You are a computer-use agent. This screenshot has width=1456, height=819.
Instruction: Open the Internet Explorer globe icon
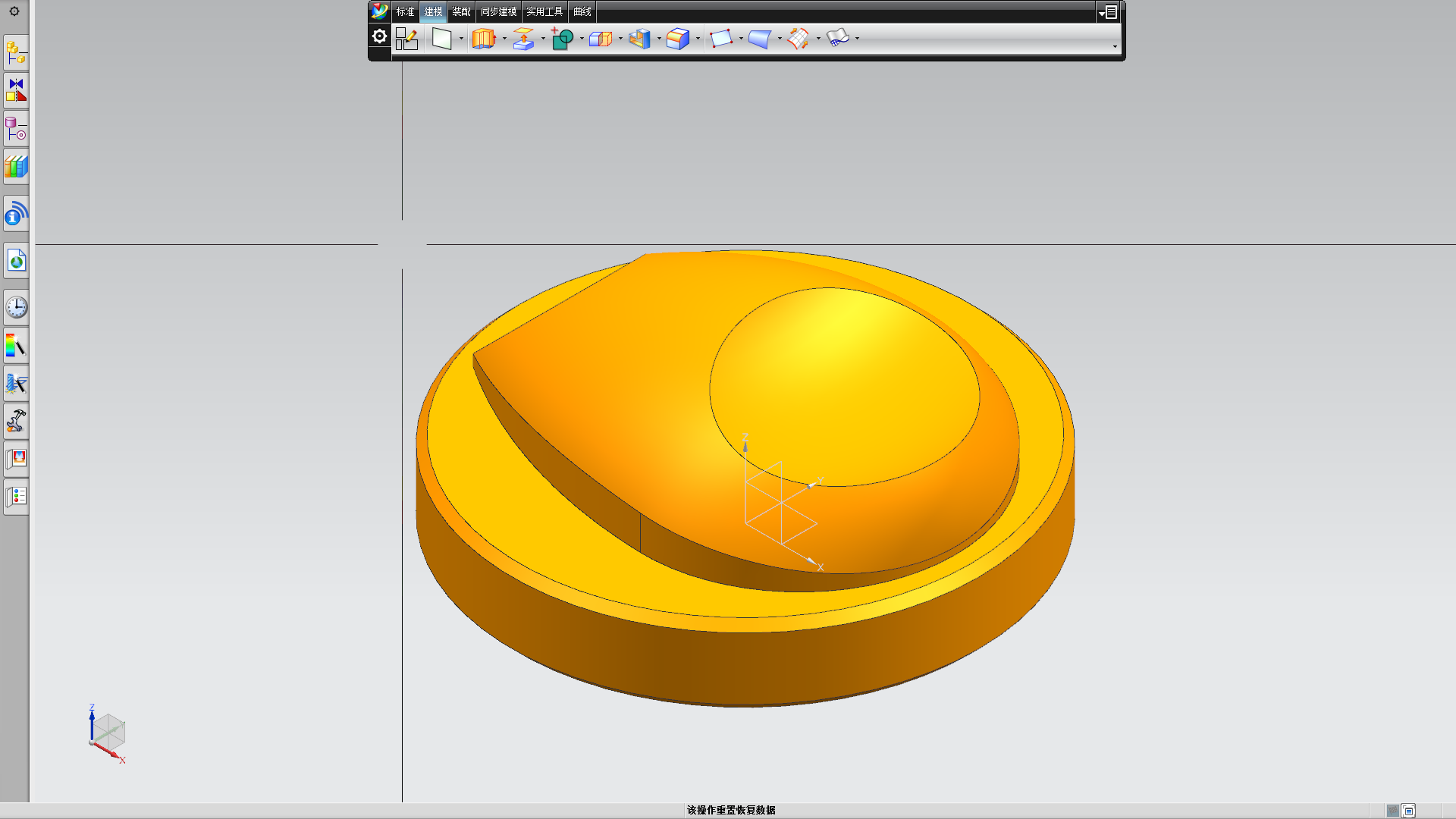pos(16,262)
